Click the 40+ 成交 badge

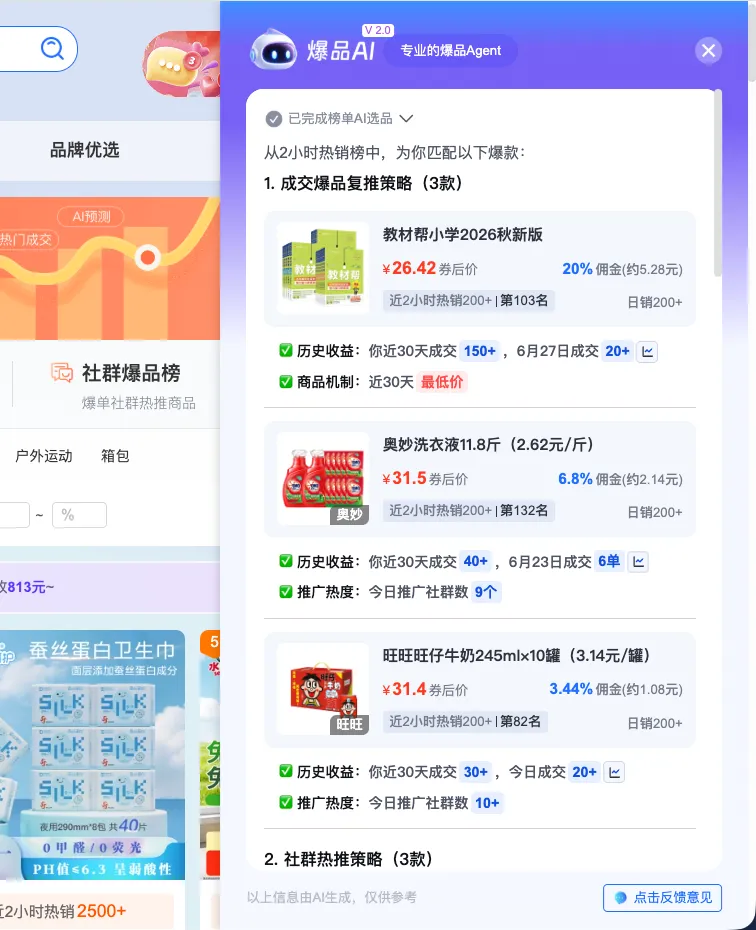point(476,561)
